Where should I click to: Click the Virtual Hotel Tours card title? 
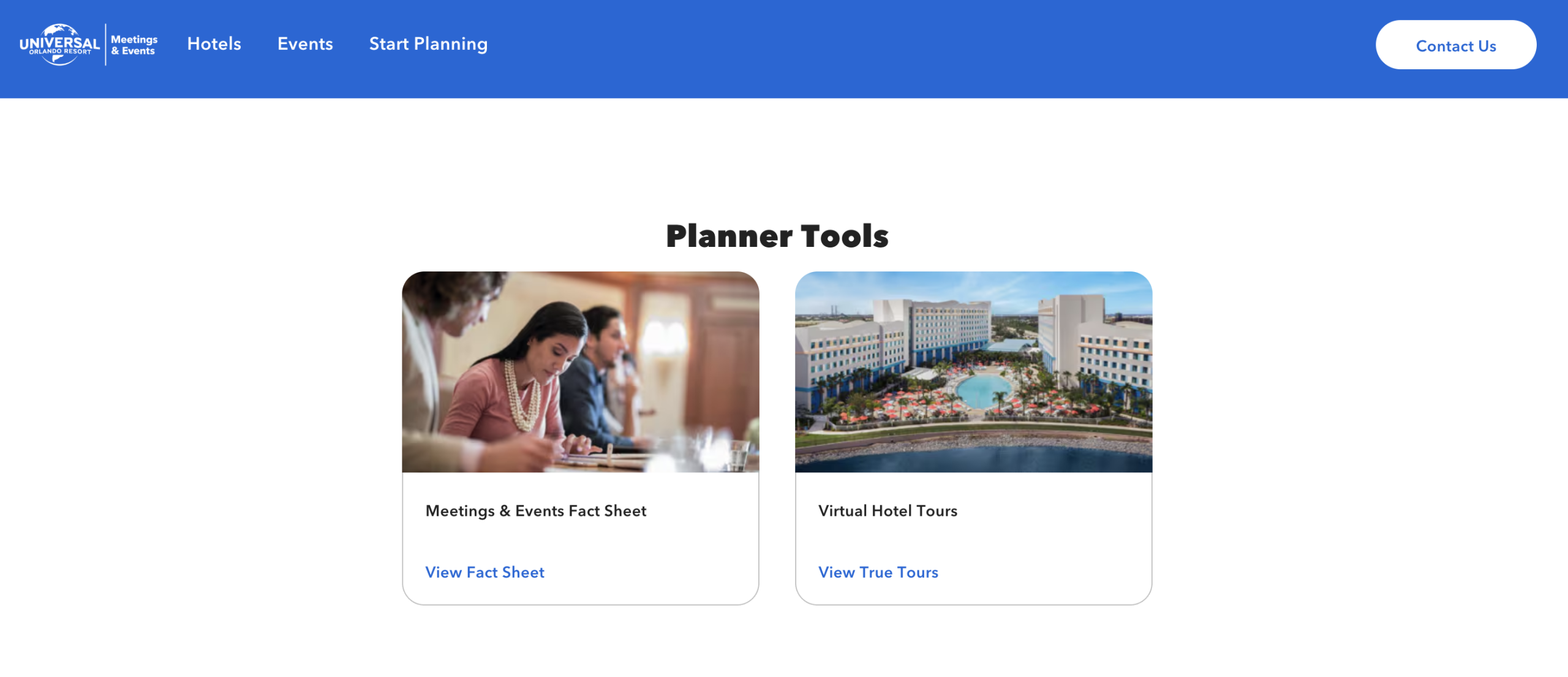(888, 511)
